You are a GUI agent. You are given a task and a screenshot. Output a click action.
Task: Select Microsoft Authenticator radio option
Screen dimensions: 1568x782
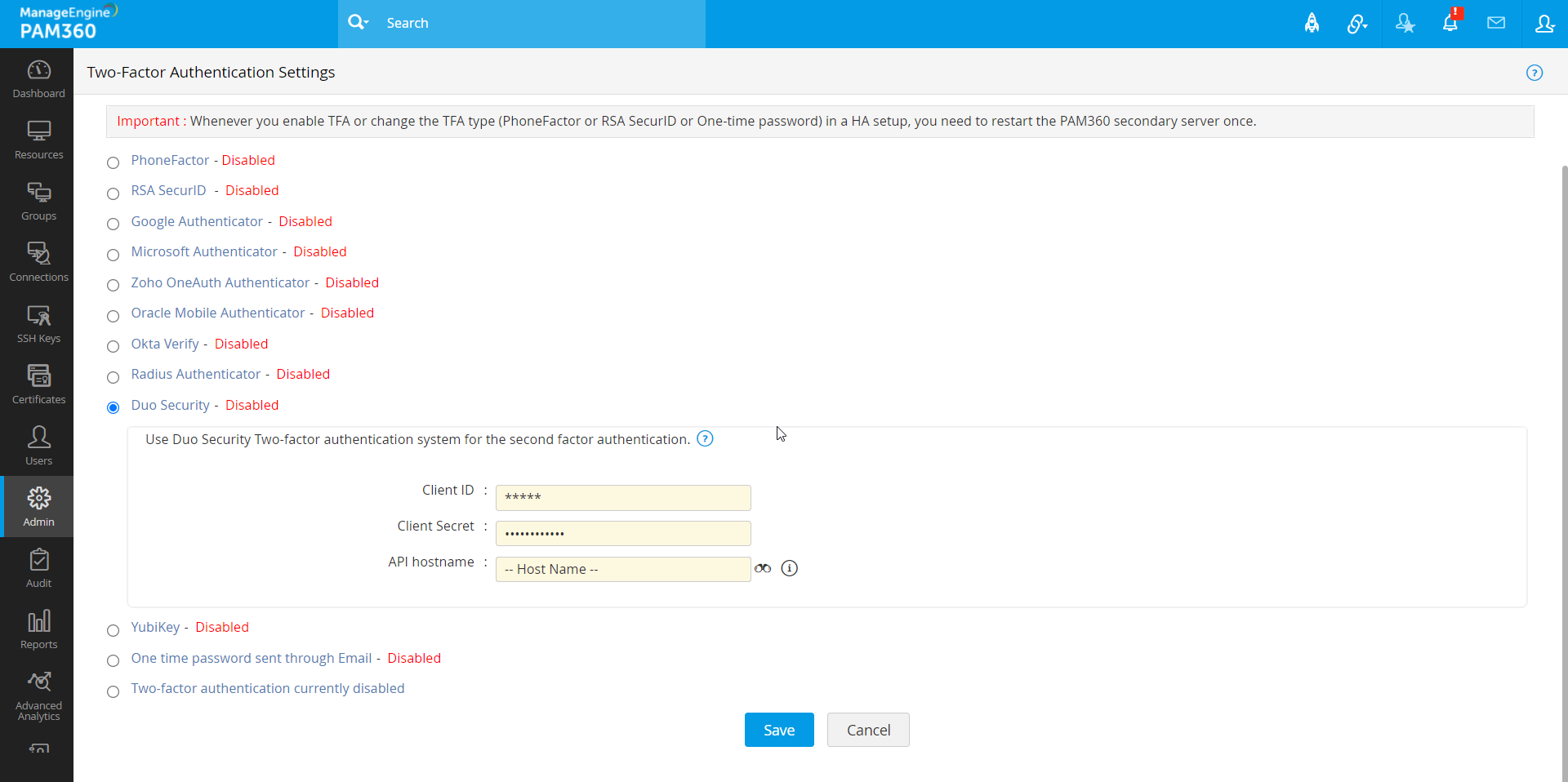coord(114,255)
